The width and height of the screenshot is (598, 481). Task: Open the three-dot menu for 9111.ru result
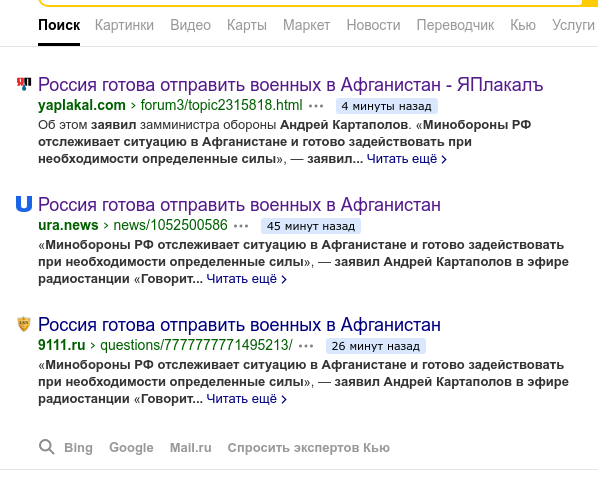[306, 346]
